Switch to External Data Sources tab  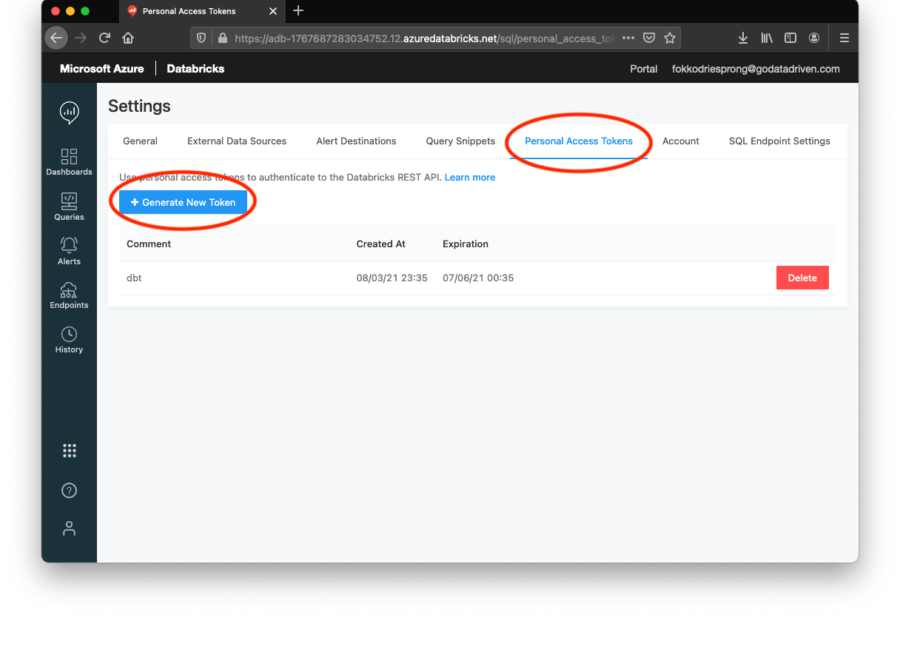tap(236, 141)
